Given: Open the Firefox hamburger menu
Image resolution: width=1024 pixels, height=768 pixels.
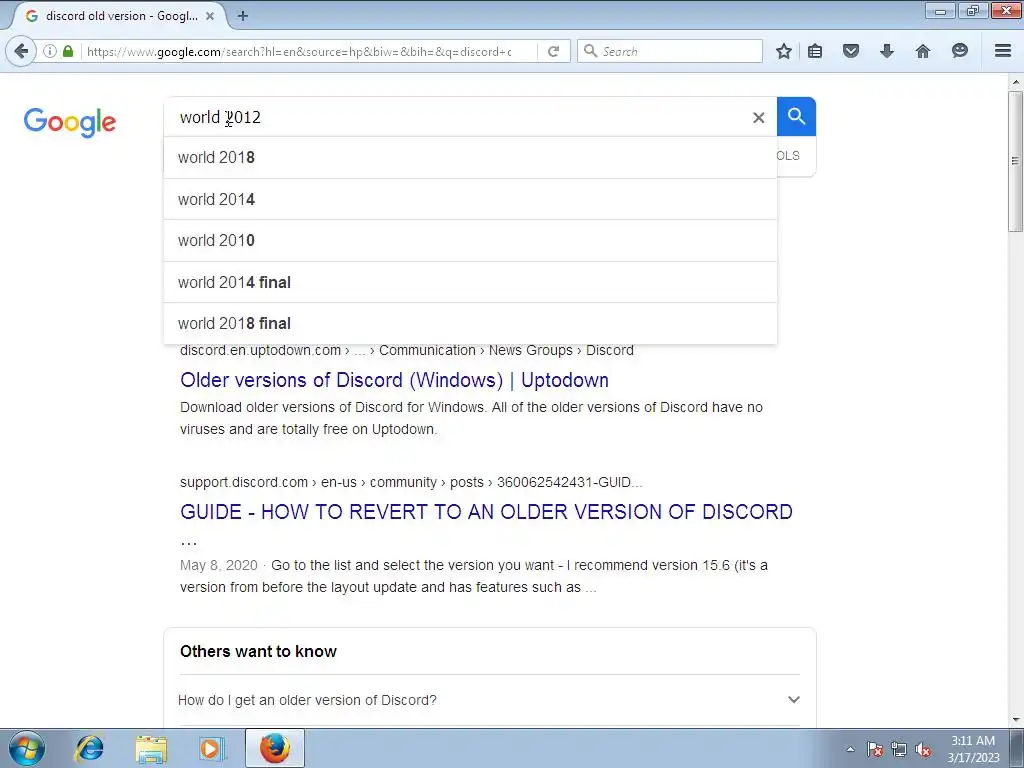Looking at the screenshot, I should coord(1003,51).
